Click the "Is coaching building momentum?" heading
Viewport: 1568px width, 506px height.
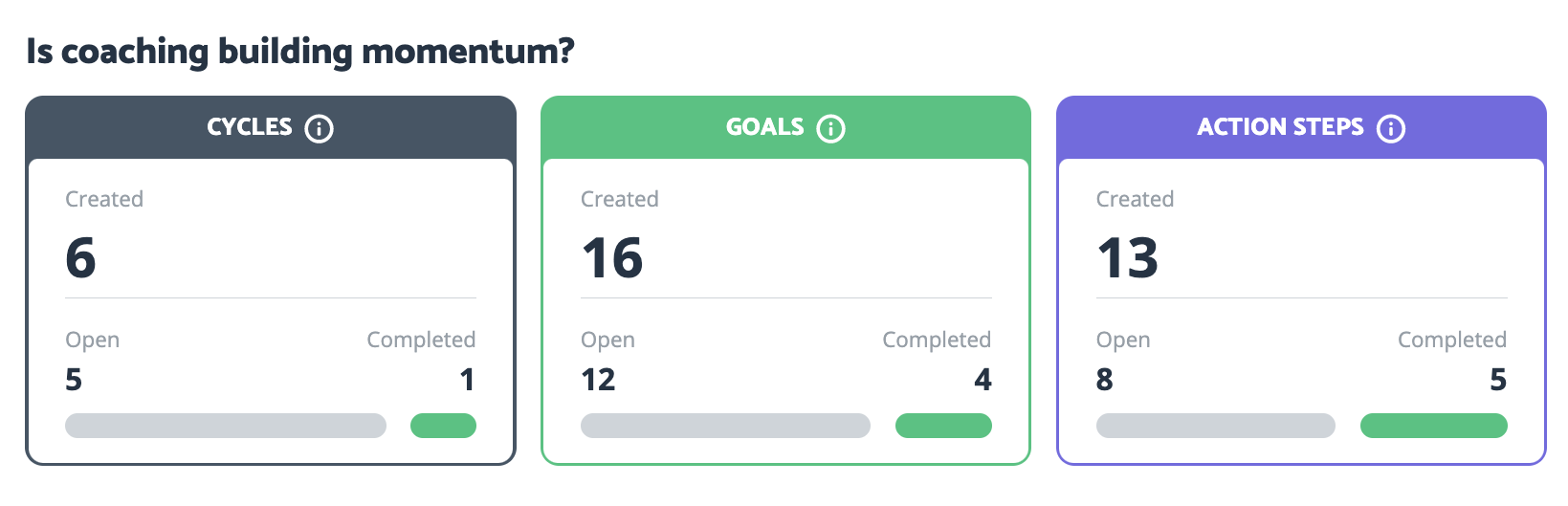pos(300,52)
